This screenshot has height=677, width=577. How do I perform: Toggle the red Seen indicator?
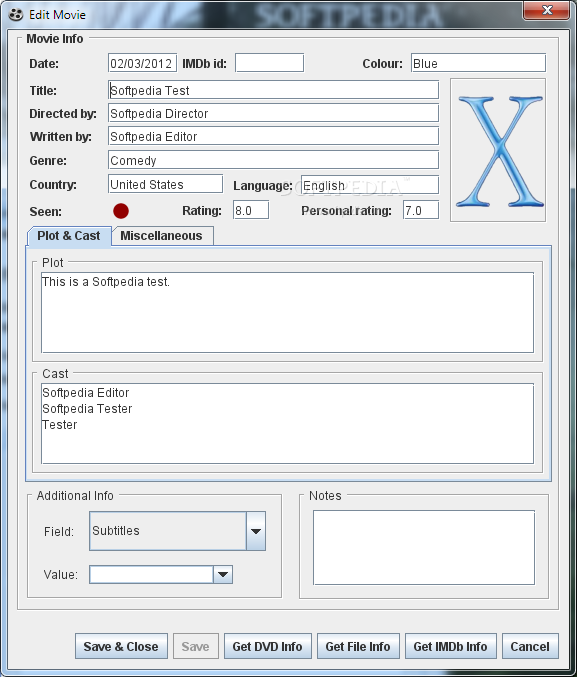(x=121, y=211)
